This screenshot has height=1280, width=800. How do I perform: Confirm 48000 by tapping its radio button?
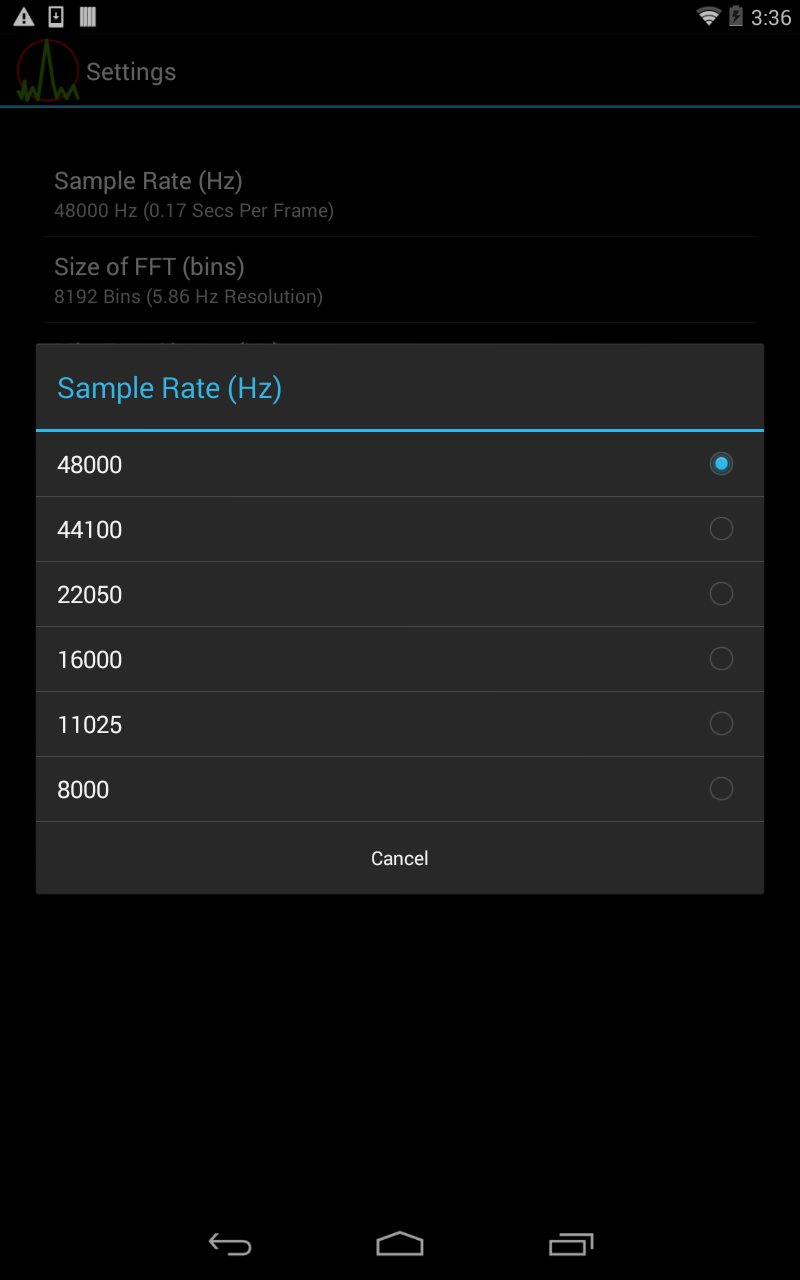[x=721, y=463]
